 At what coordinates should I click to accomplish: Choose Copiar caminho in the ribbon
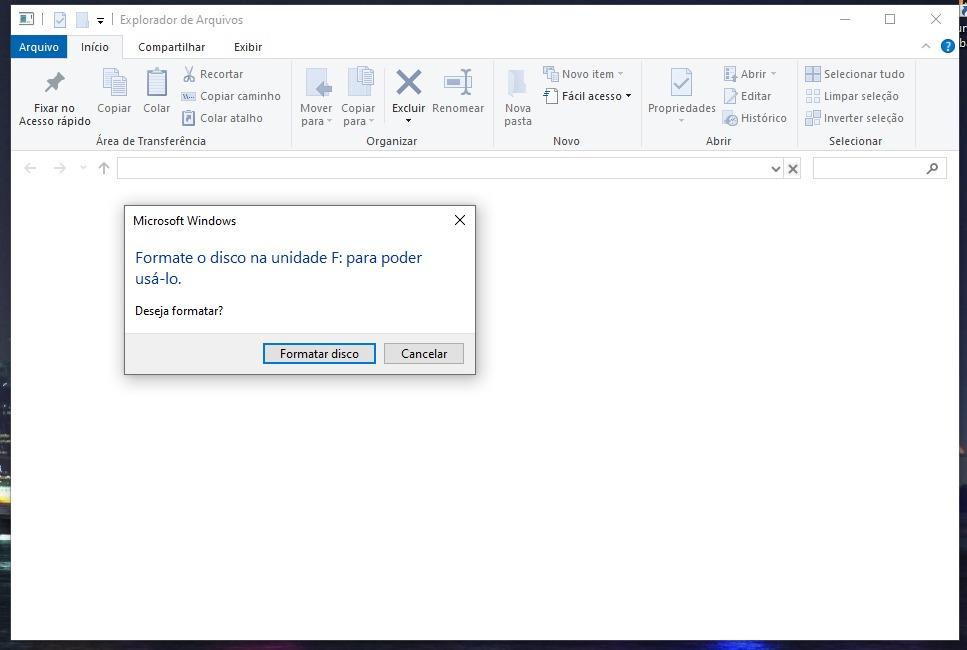pos(231,96)
